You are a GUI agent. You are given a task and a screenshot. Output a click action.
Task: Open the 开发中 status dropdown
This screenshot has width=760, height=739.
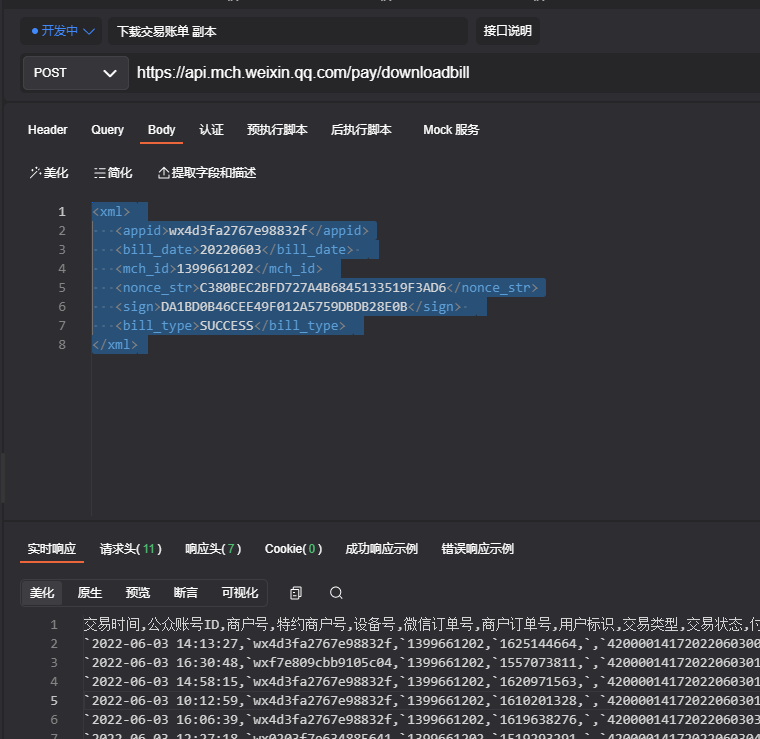pyautogui.click(x=62, y=31)
